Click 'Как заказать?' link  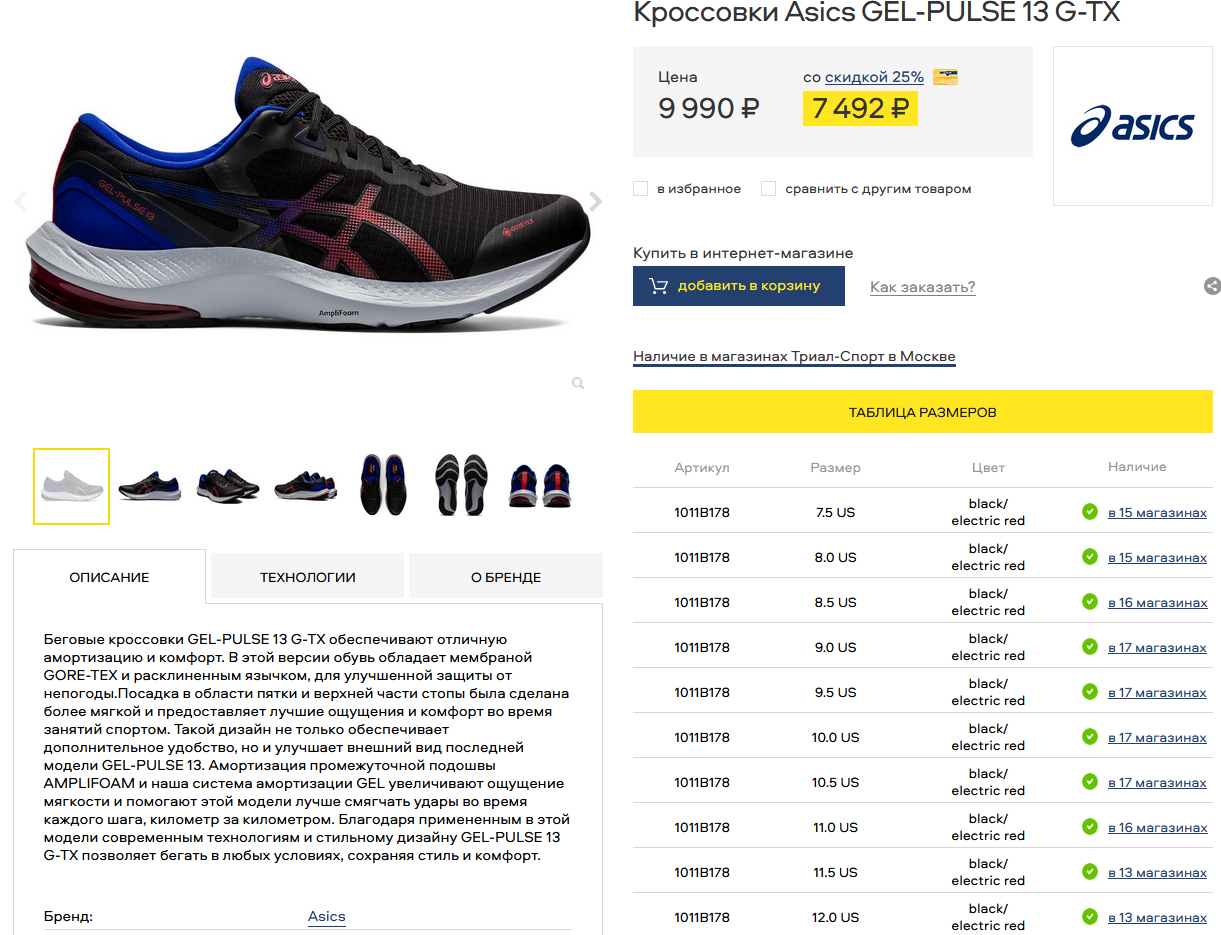coord(922,287)
